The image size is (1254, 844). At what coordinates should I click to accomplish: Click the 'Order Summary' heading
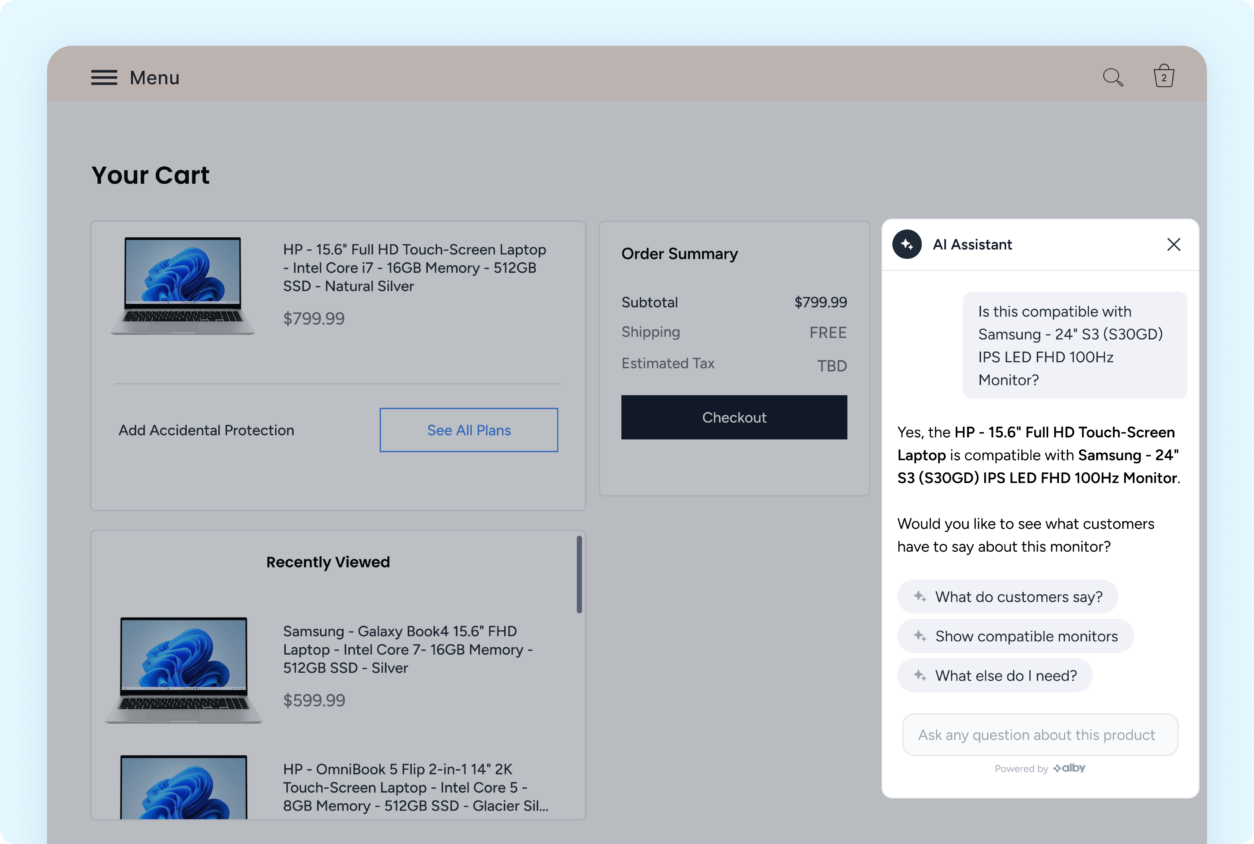point(680,254)
